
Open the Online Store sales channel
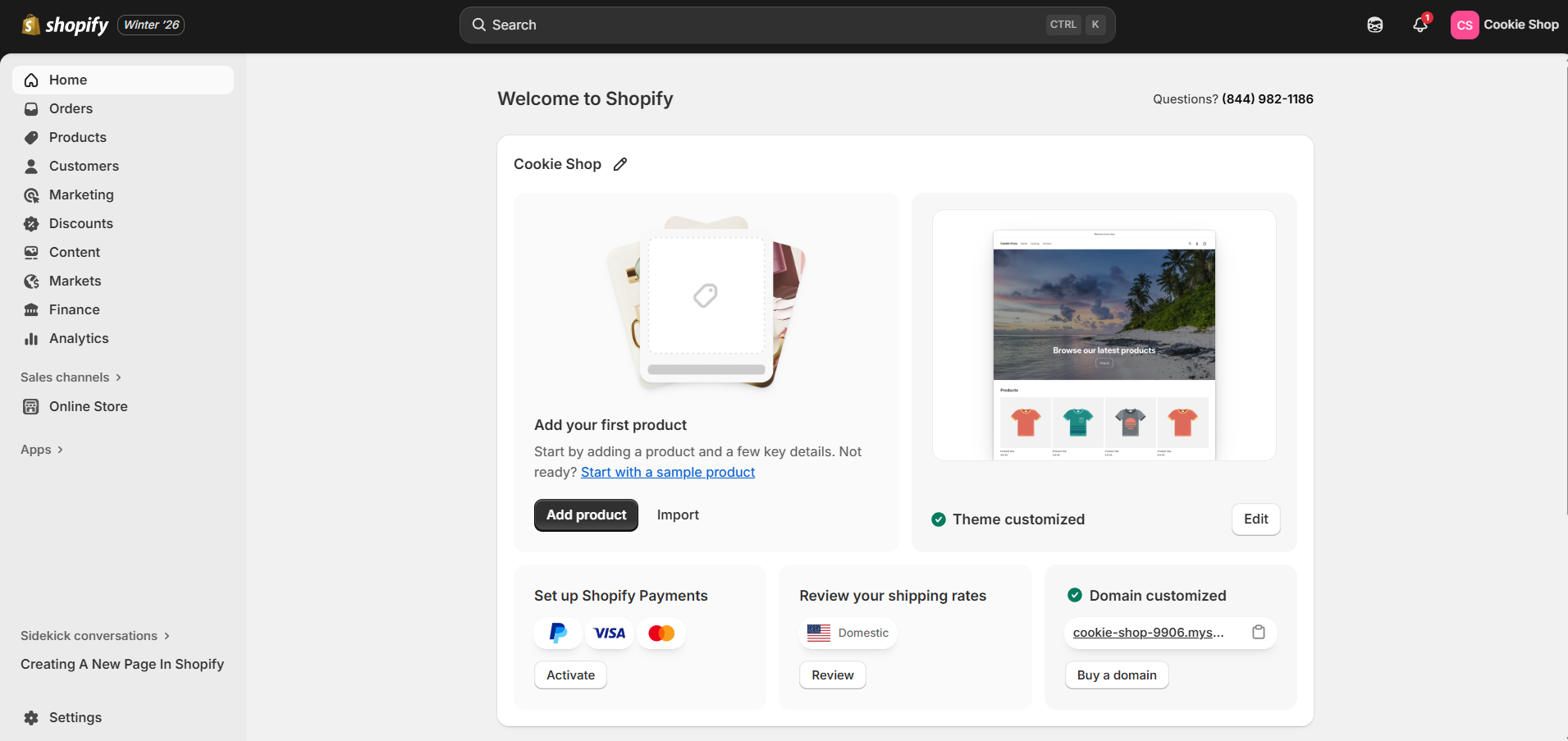point(88,406)
